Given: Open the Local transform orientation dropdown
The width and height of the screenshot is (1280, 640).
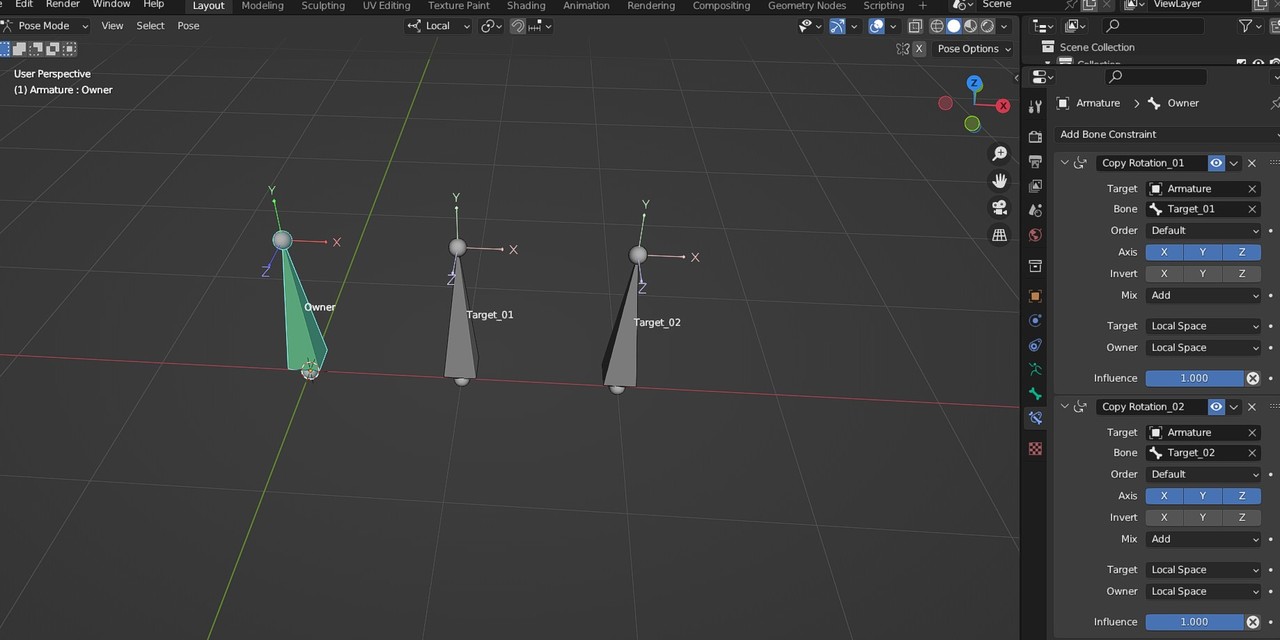Looking at the screenshot, I should click(439, 26).
